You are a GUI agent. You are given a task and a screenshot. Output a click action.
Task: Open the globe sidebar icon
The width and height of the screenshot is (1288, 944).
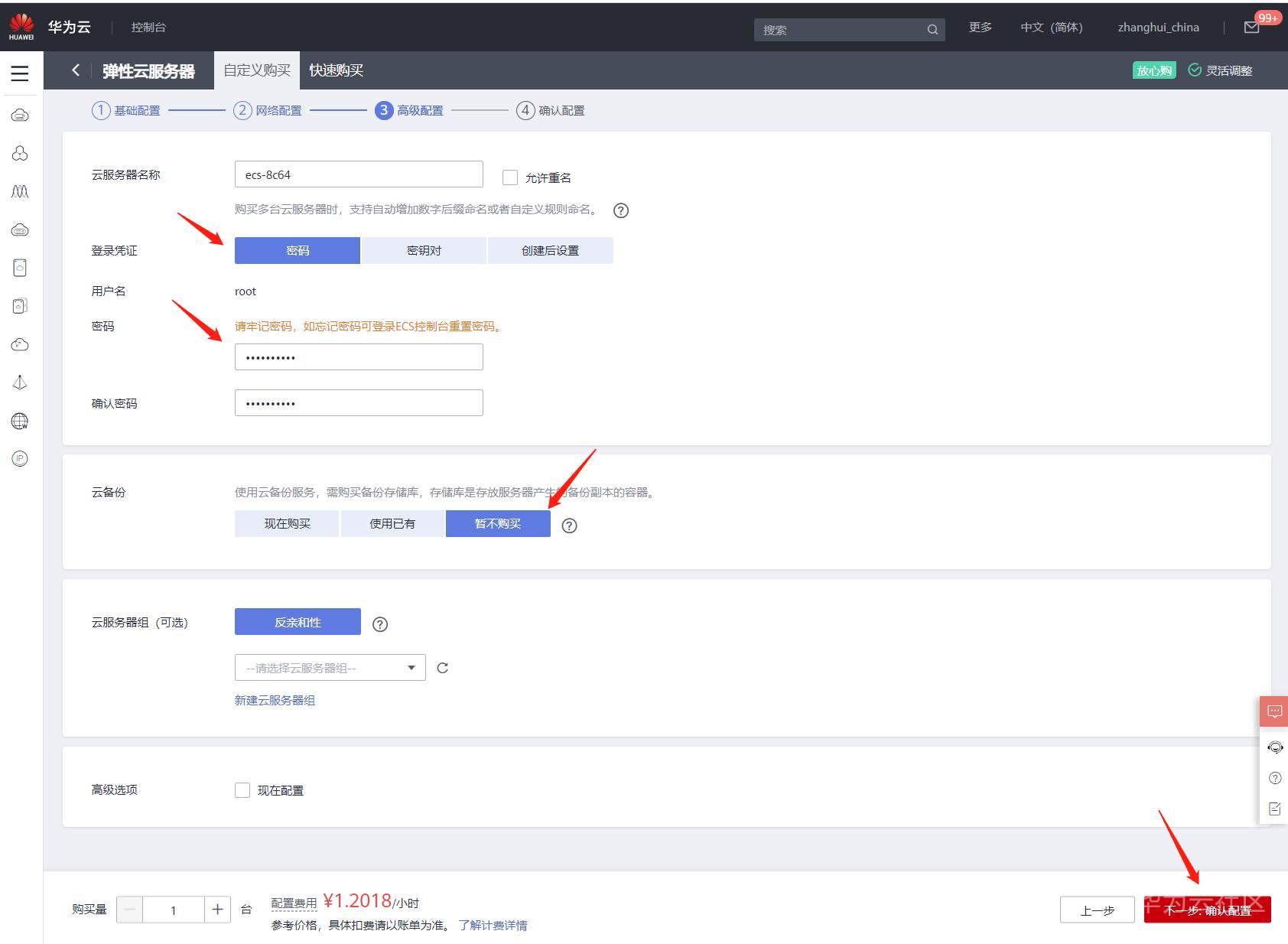(x=20, y=421)
